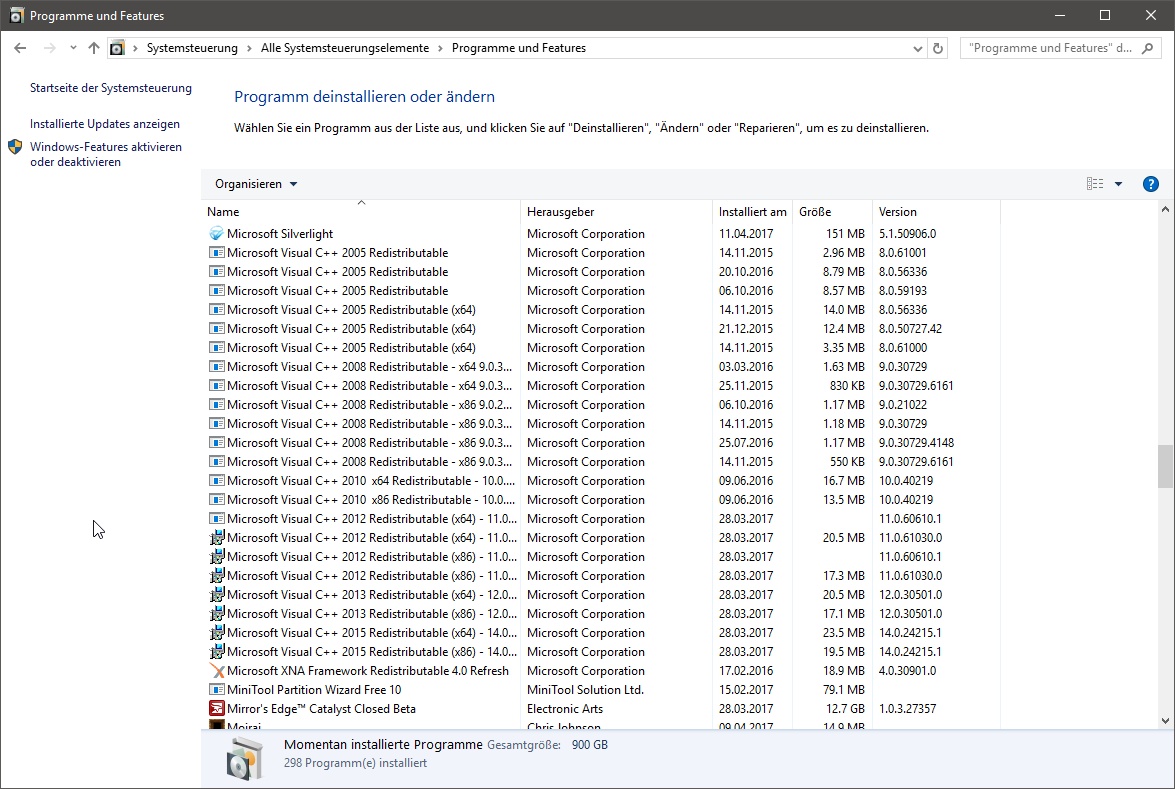Click the window title bar app icon
Screen dimensions: 1175x789
pyautogui.click(x=16, y=15)
